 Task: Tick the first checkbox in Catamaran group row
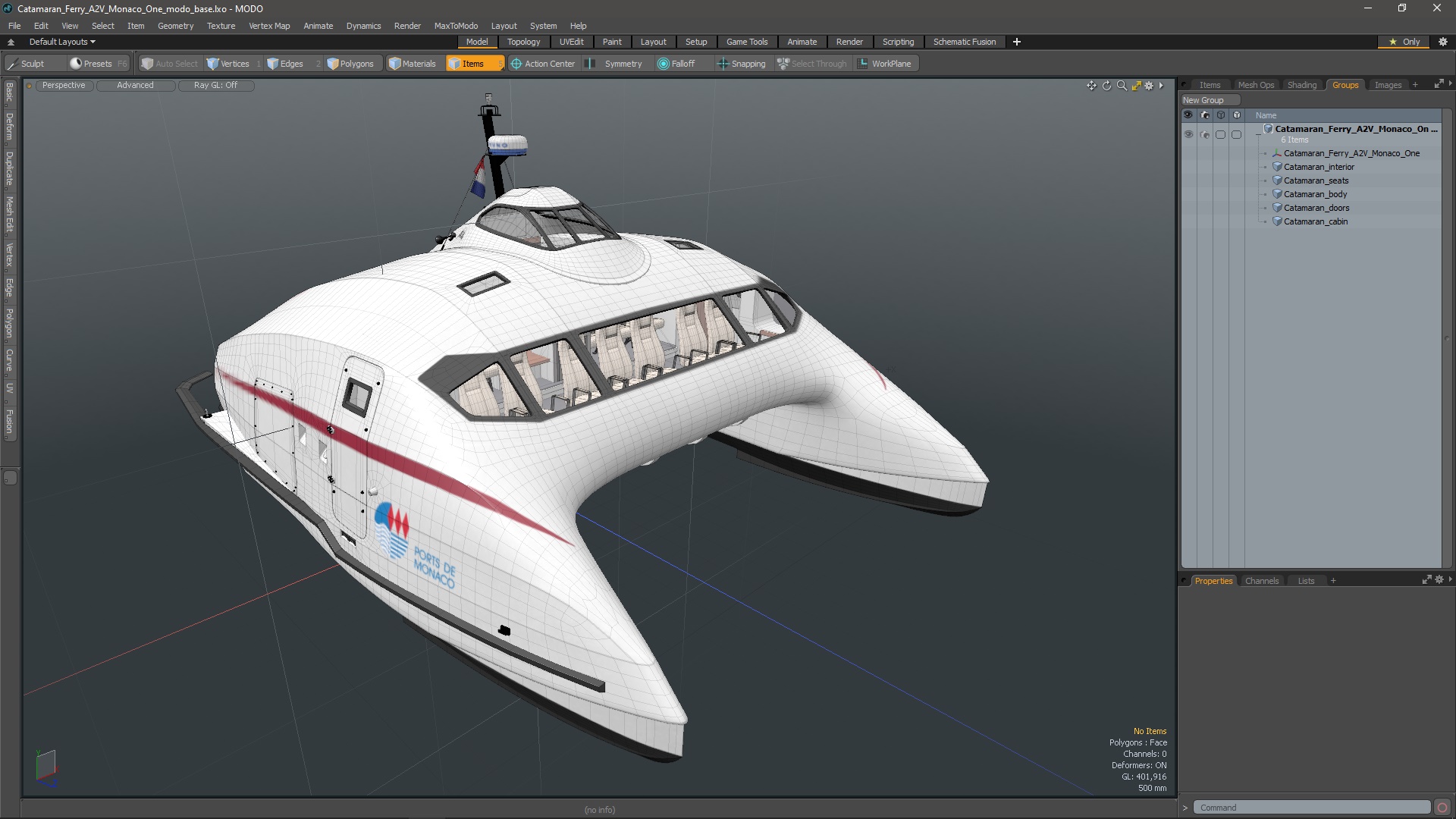pyautogui.click(x=1220, y=134)
